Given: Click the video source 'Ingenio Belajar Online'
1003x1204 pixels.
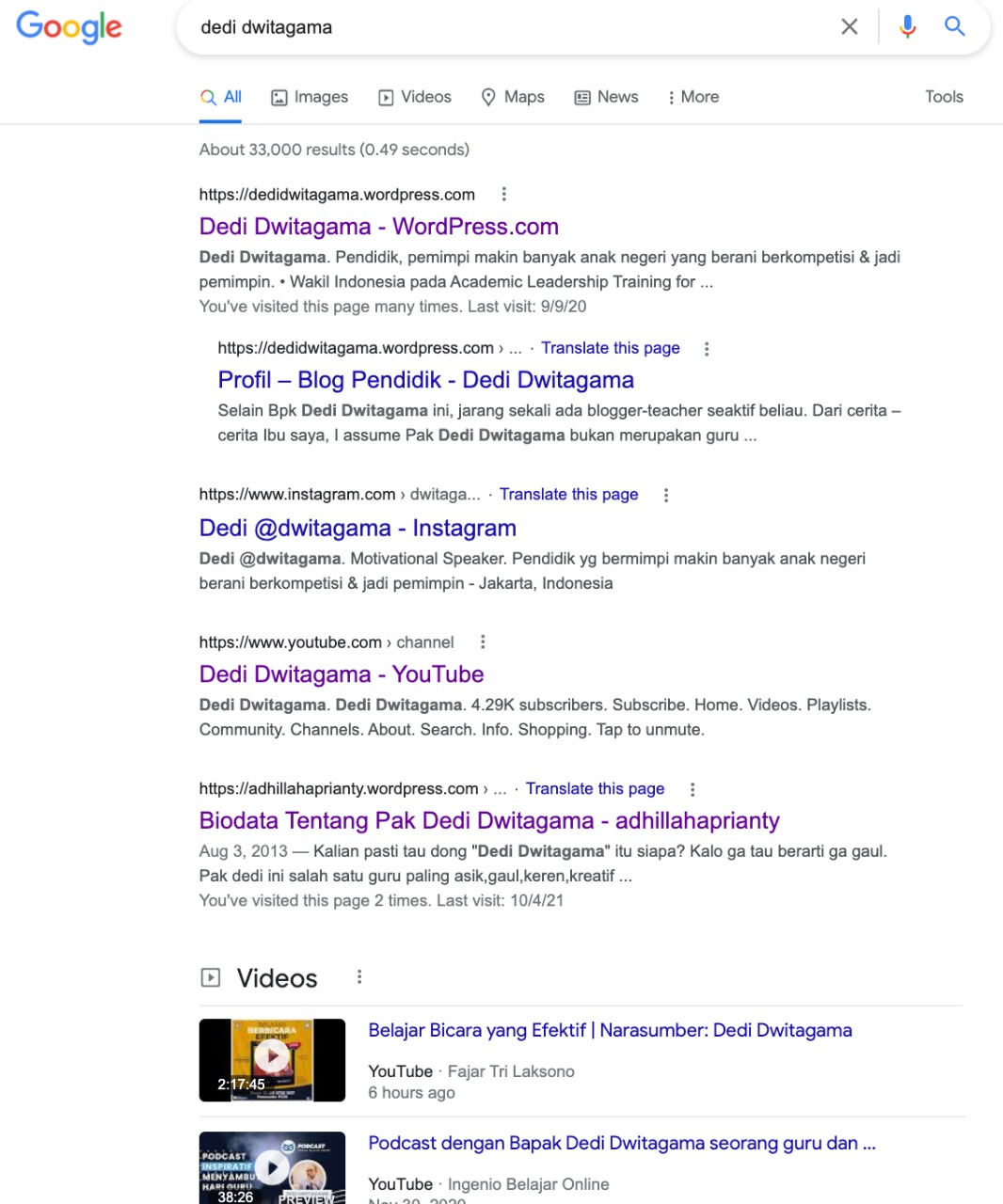Looking at the screenshot, I should (x=528, y=1184).
